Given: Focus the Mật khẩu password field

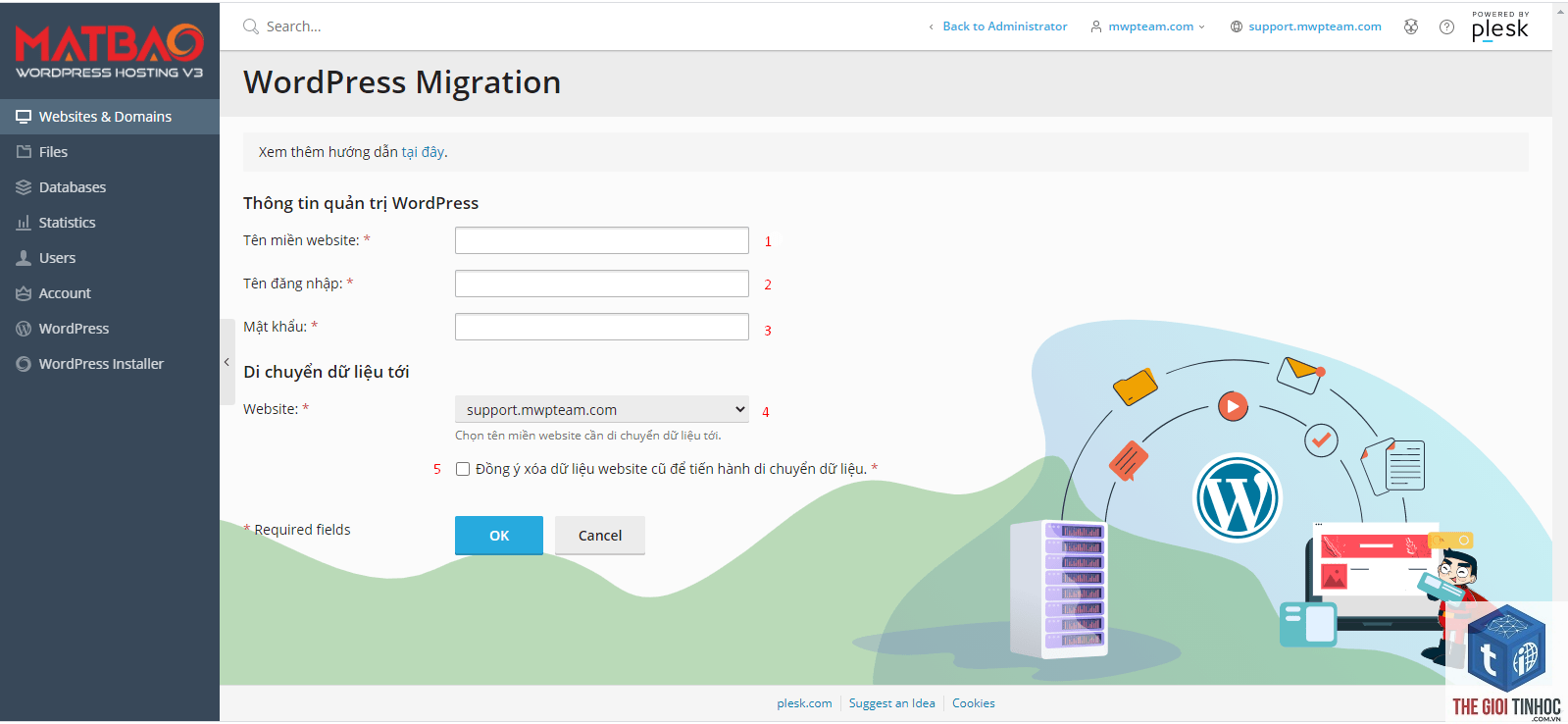Looking at the screenshot, I should [x=602, y=327].
